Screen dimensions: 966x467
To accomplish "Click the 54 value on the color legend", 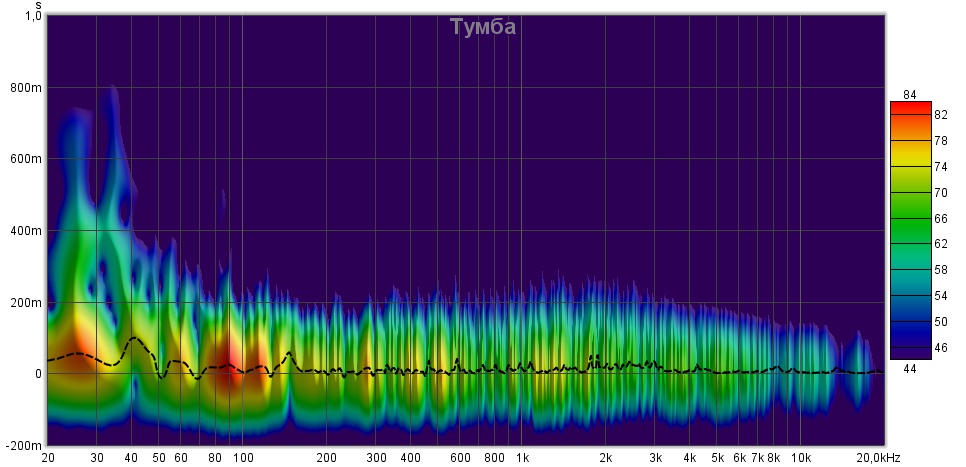I will point(940,296).
